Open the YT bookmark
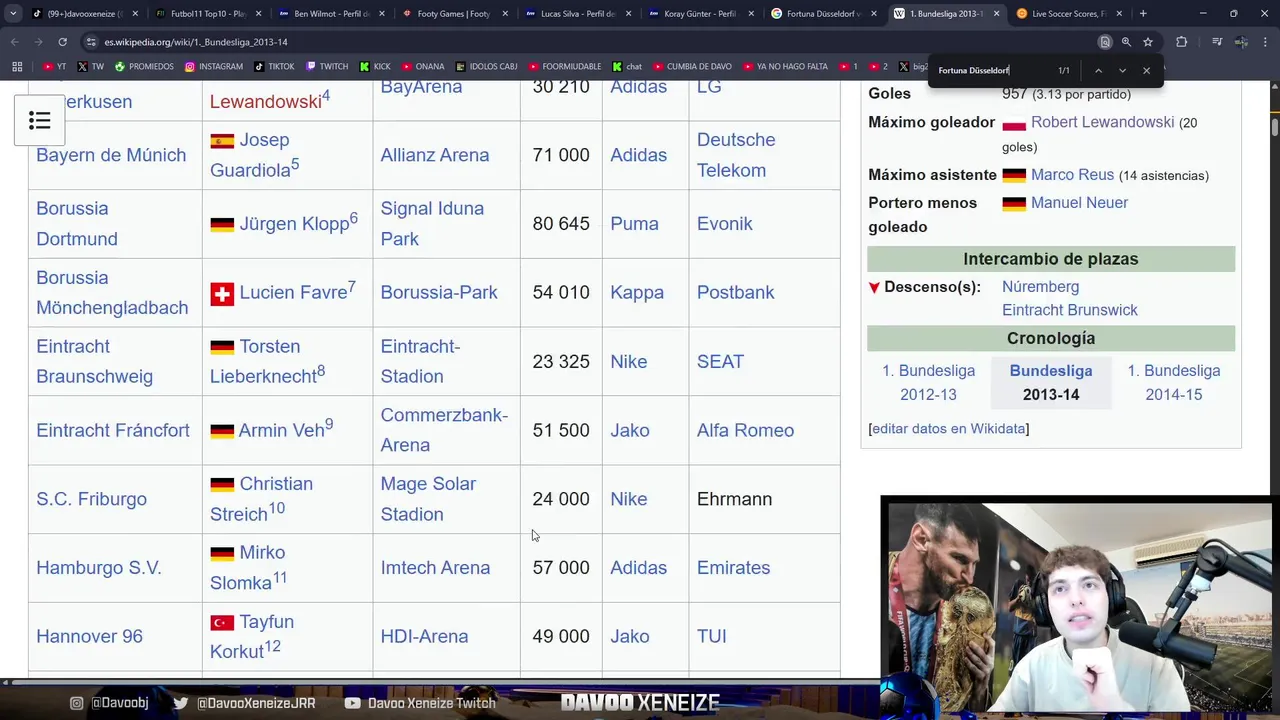The width and height of the screenshot is (1280, 720). (x=56, y=67)
